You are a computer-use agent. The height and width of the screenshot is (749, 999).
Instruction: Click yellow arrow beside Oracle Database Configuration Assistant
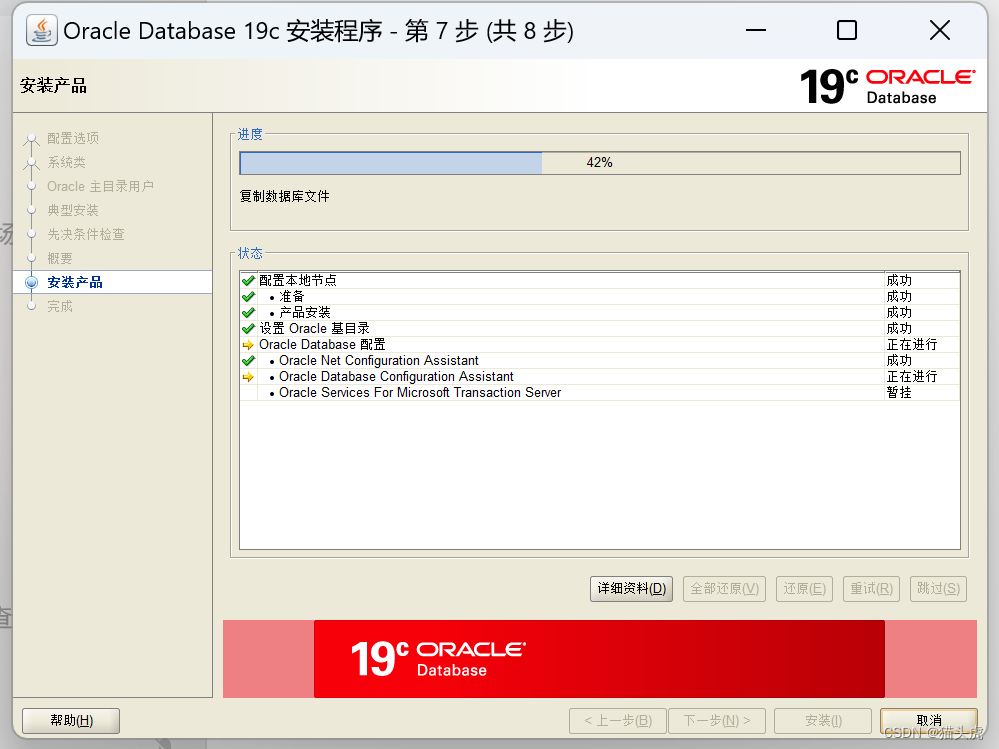point(248,376)
